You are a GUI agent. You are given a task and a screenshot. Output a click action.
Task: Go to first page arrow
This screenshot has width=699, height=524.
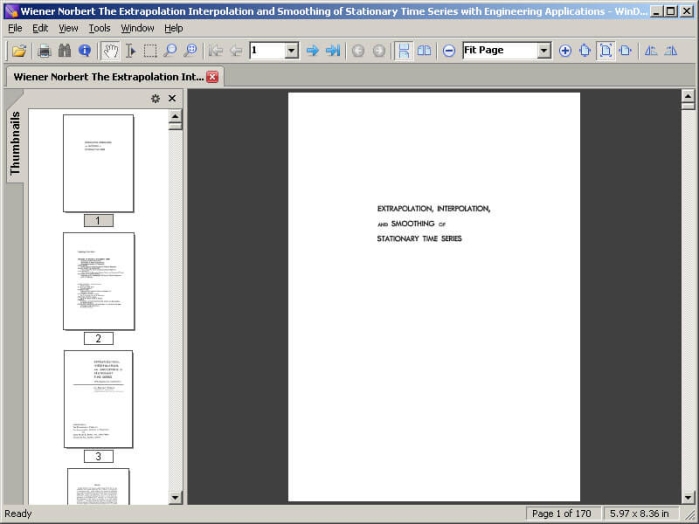(216, 50)
